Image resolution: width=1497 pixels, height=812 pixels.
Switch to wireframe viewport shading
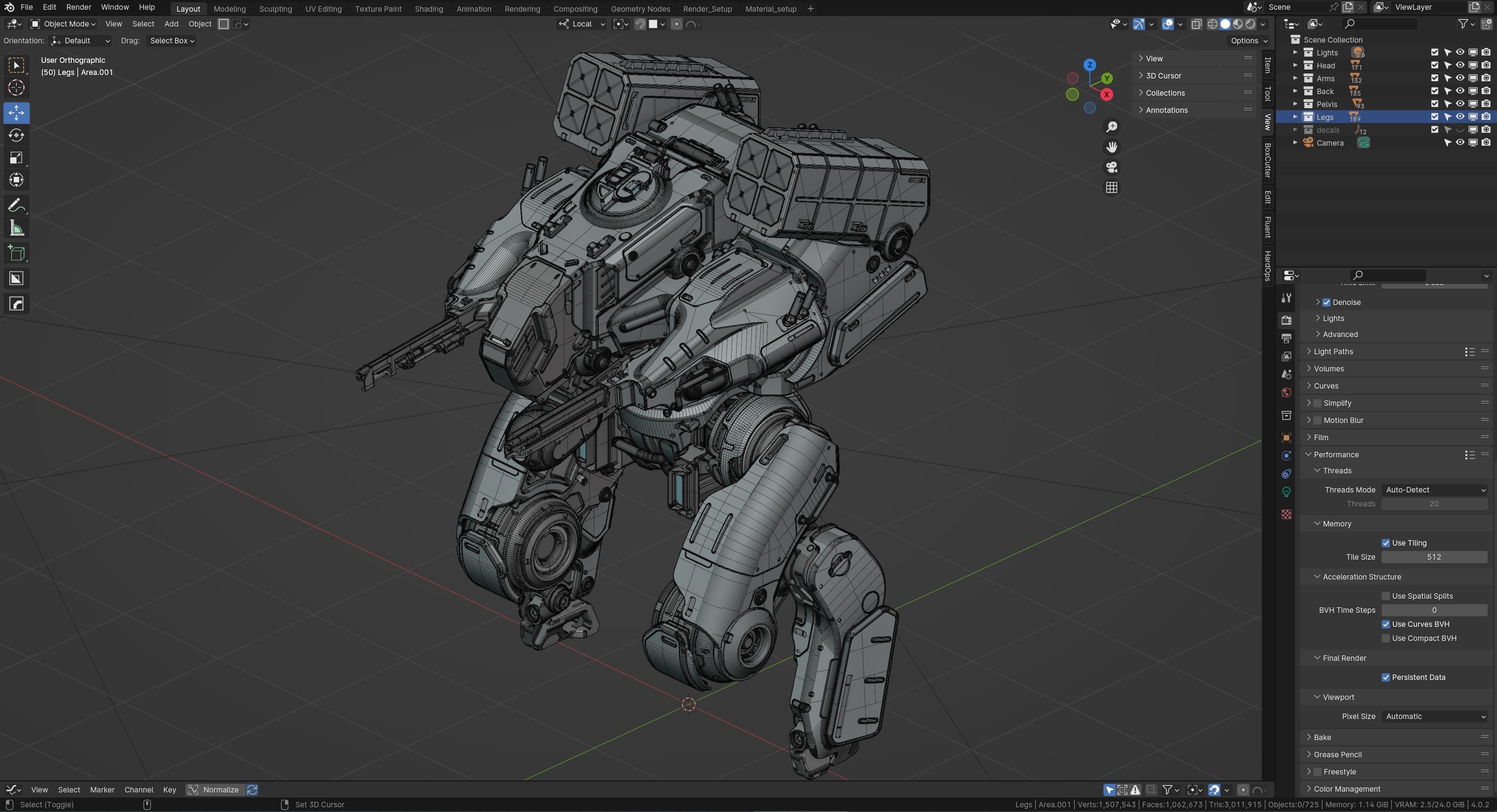[1213, 24]
